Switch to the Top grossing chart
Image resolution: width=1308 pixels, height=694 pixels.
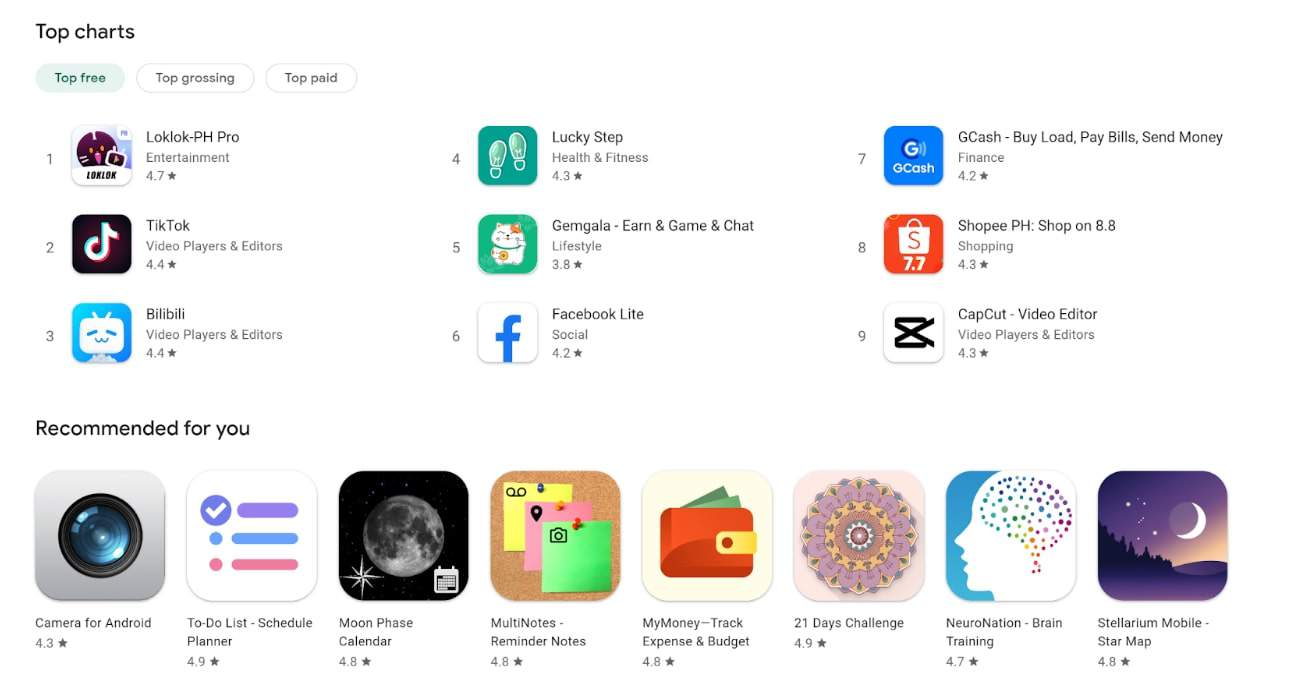point(195,78)
